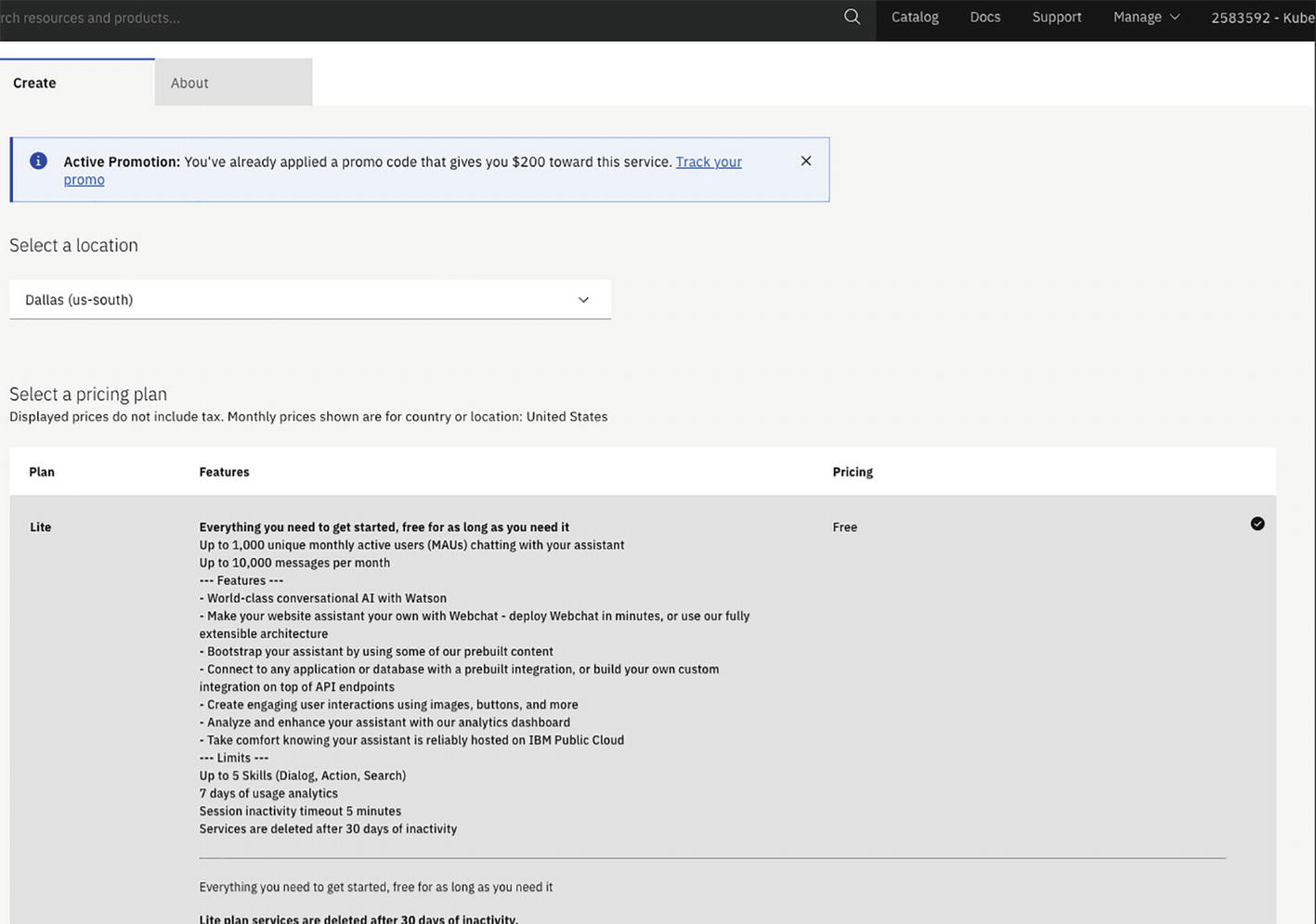Click the Select a pricing plan heading

click(x=88, y=394)
